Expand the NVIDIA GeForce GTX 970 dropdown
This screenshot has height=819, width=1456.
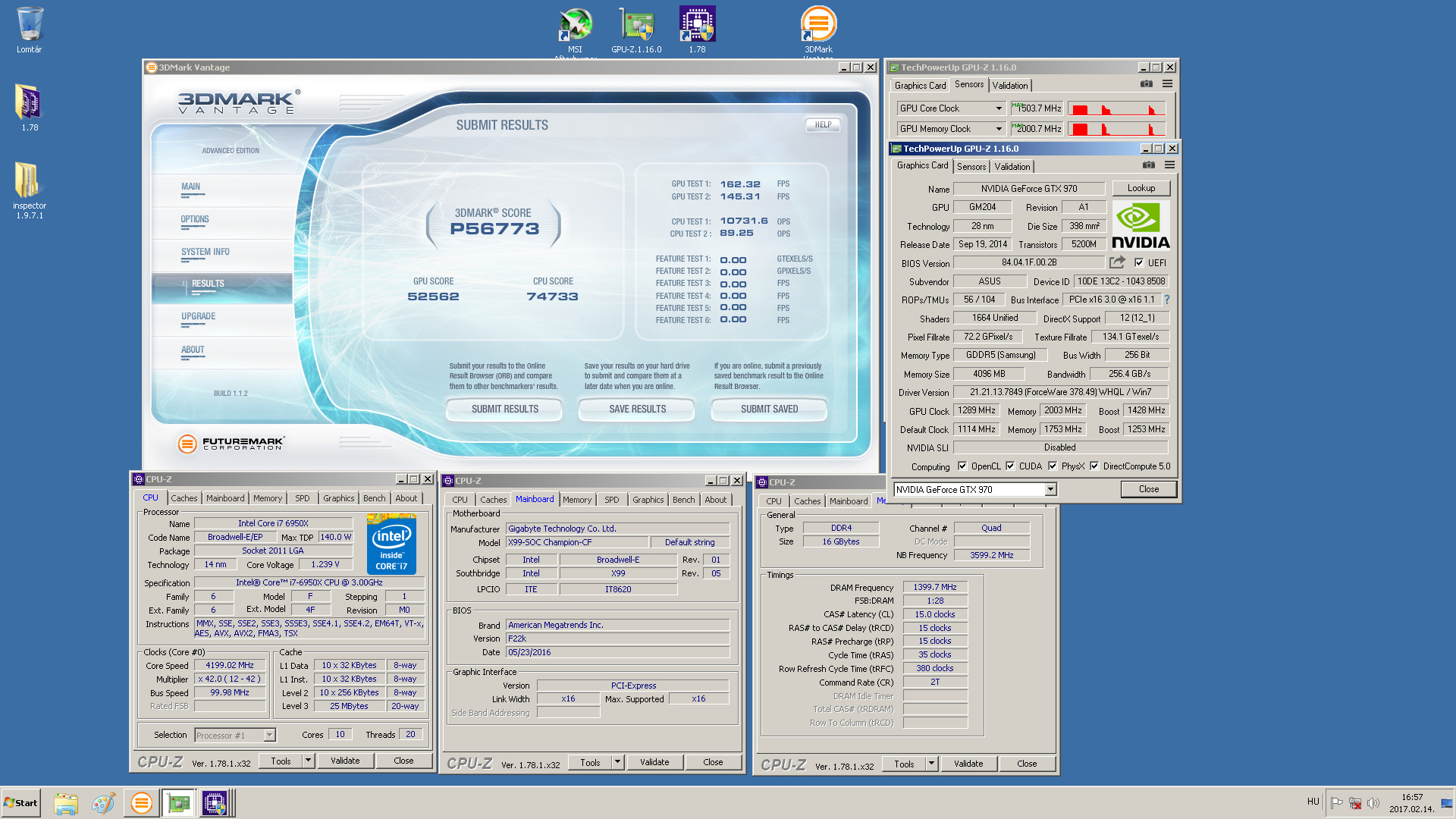pos(1050,490)
